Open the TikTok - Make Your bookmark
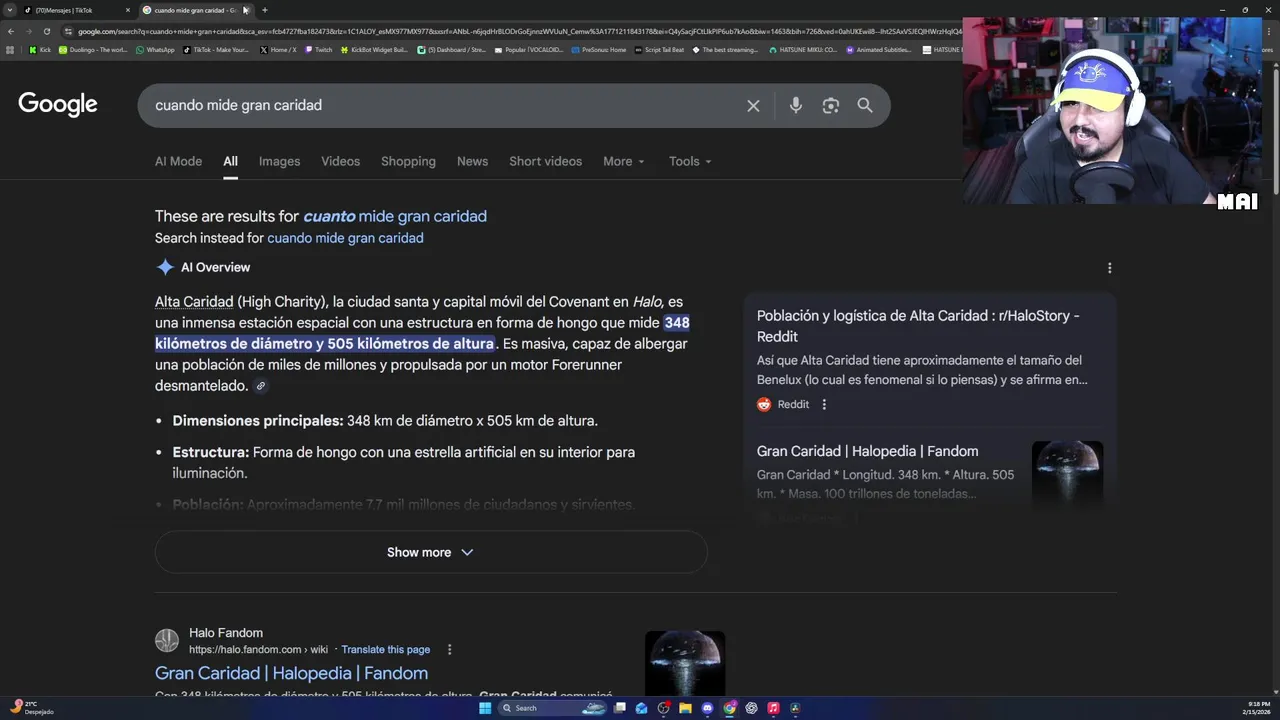The image size is (1280, 720). [x=216, y=50]
